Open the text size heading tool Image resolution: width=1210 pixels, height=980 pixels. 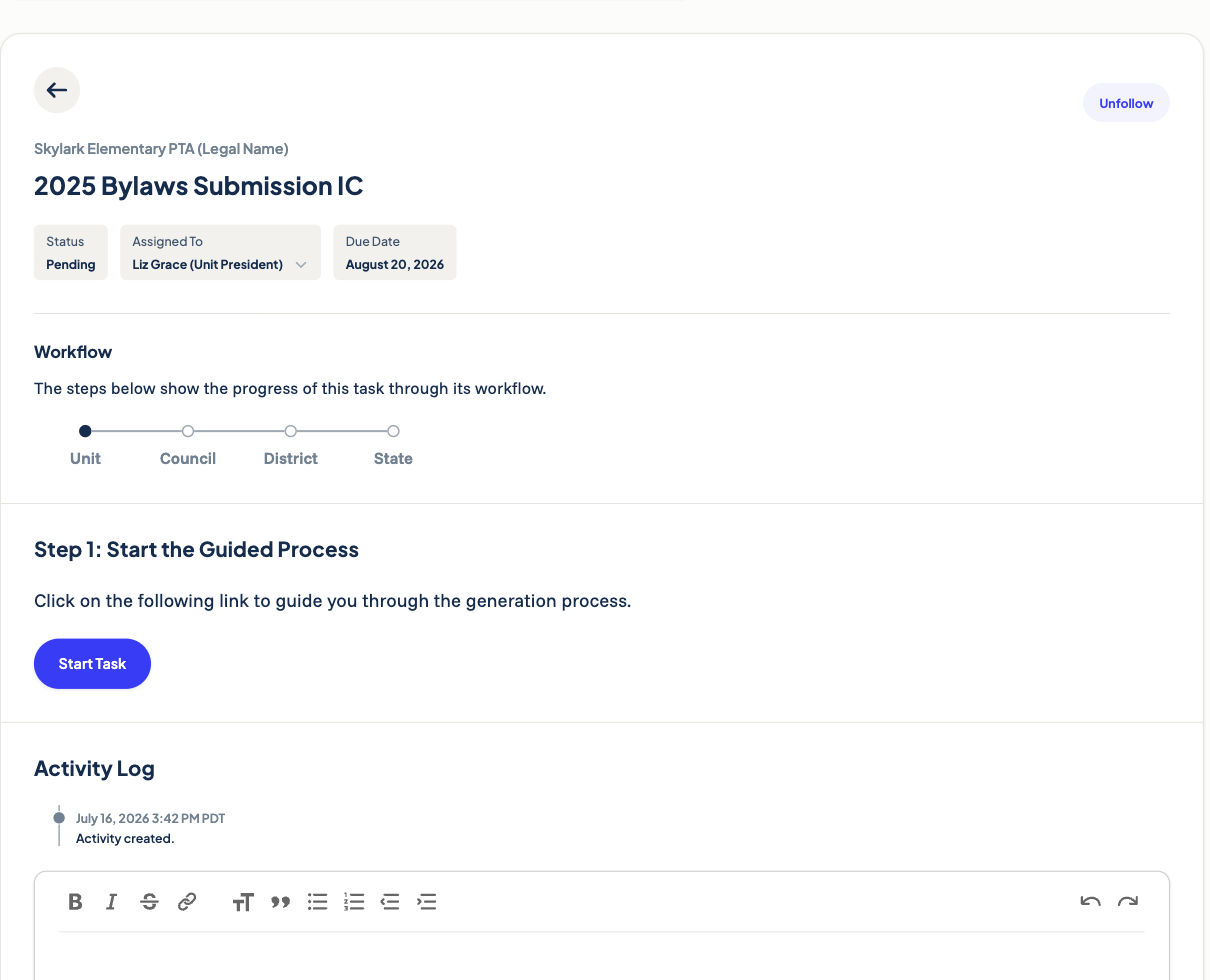(243, 902)
